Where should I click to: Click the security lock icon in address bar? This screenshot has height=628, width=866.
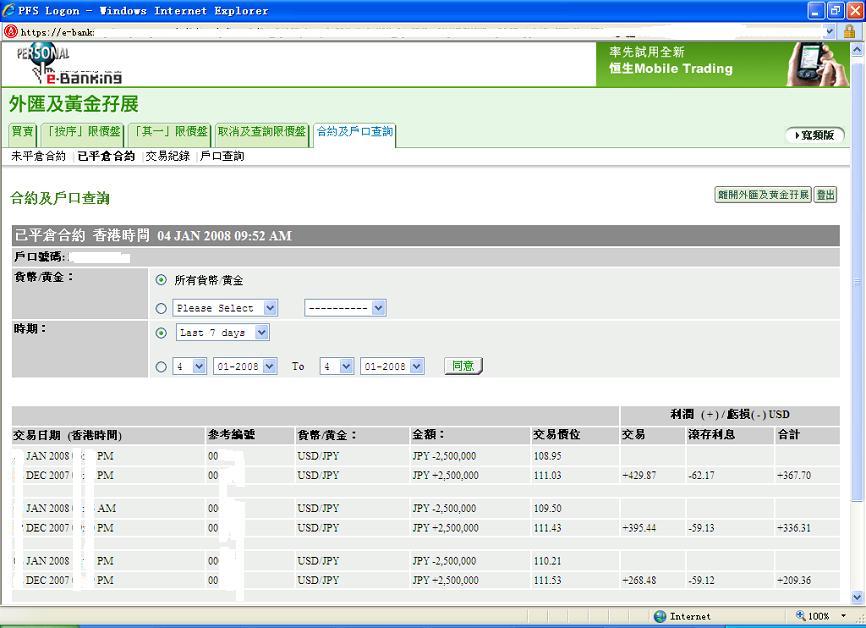click(849, 32)
